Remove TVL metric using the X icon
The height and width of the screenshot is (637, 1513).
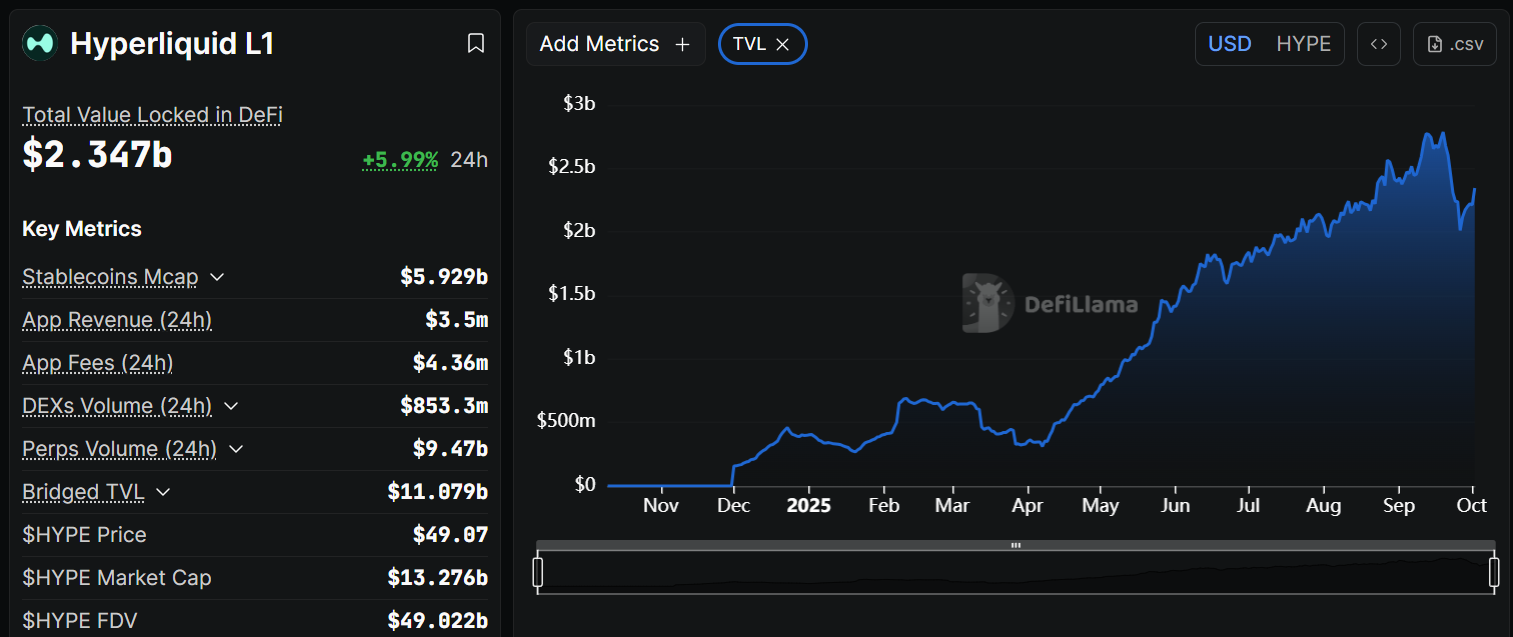click(x=783, y=44)
